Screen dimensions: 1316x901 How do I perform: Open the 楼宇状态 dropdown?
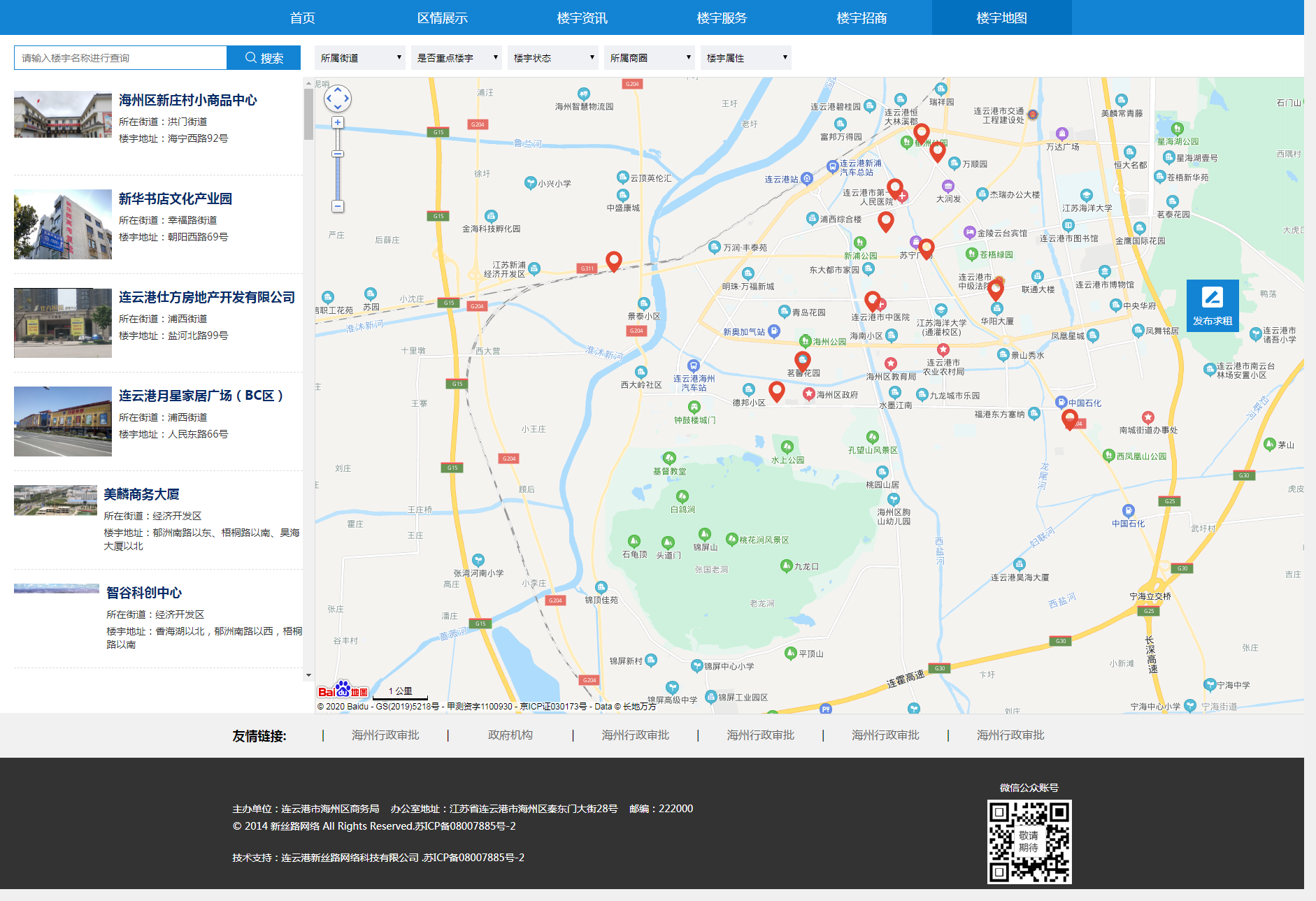[553, 58]
